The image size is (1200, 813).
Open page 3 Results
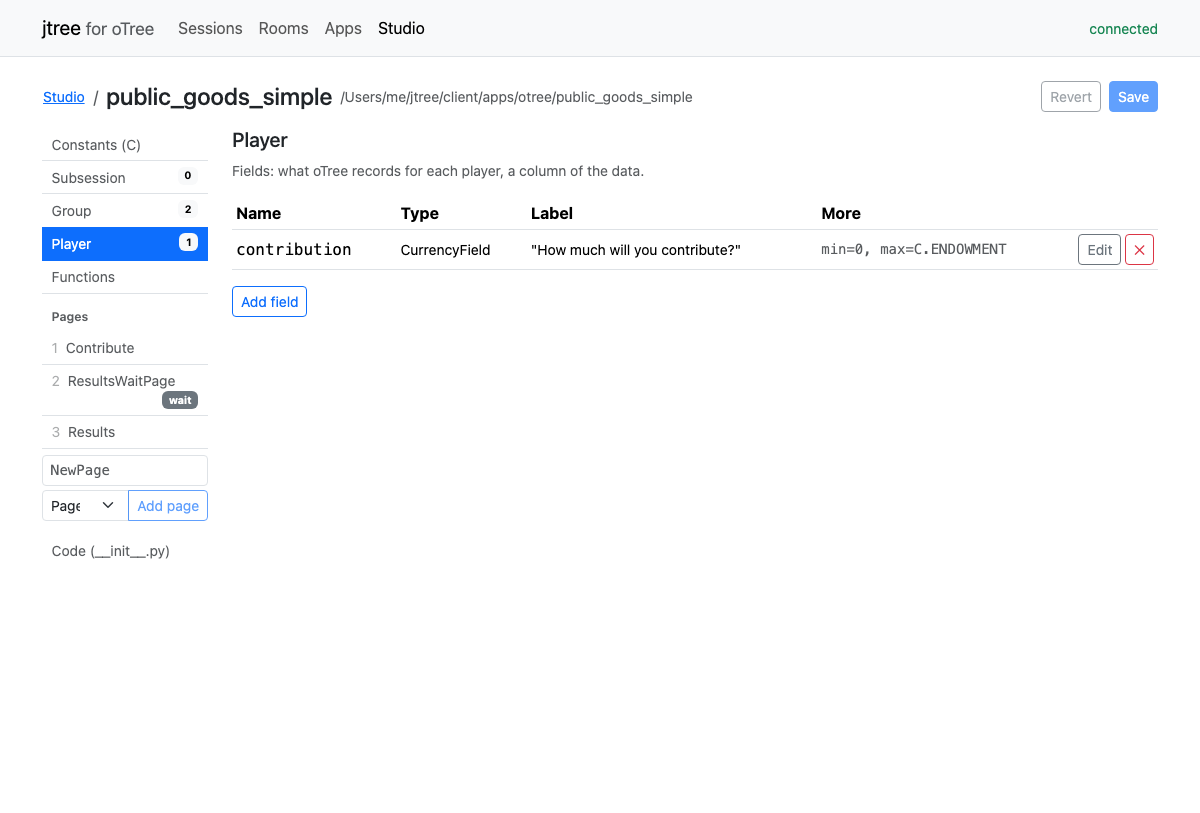coord(125,432)
